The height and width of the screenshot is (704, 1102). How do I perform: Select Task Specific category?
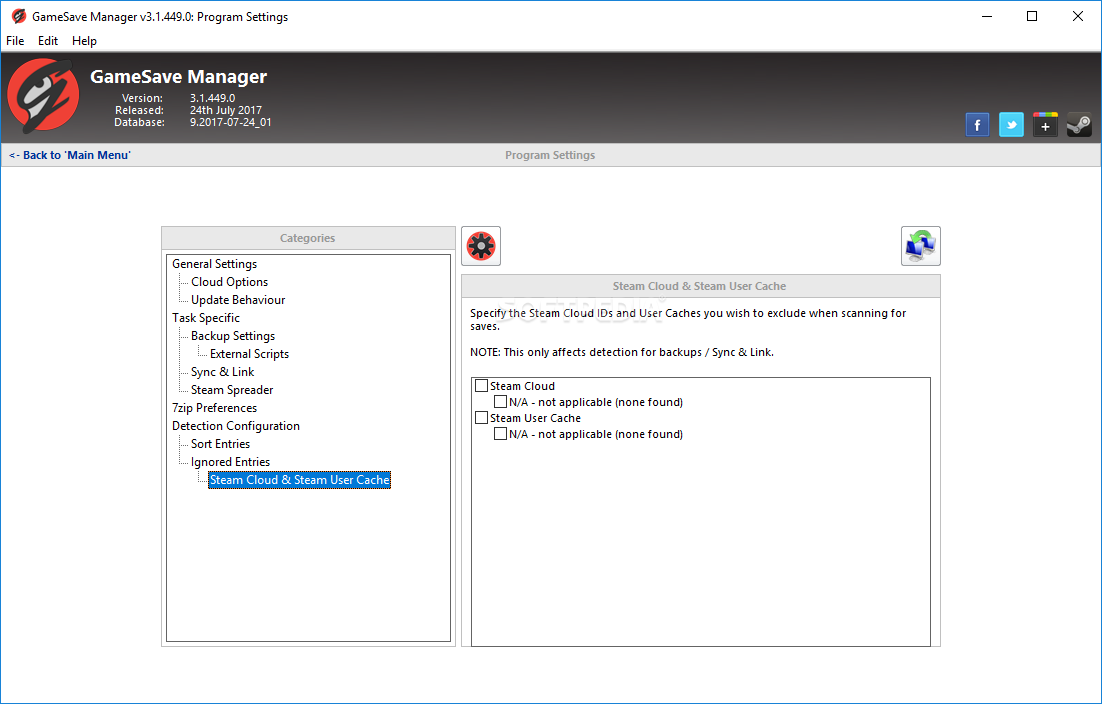(x=206, y=318)
